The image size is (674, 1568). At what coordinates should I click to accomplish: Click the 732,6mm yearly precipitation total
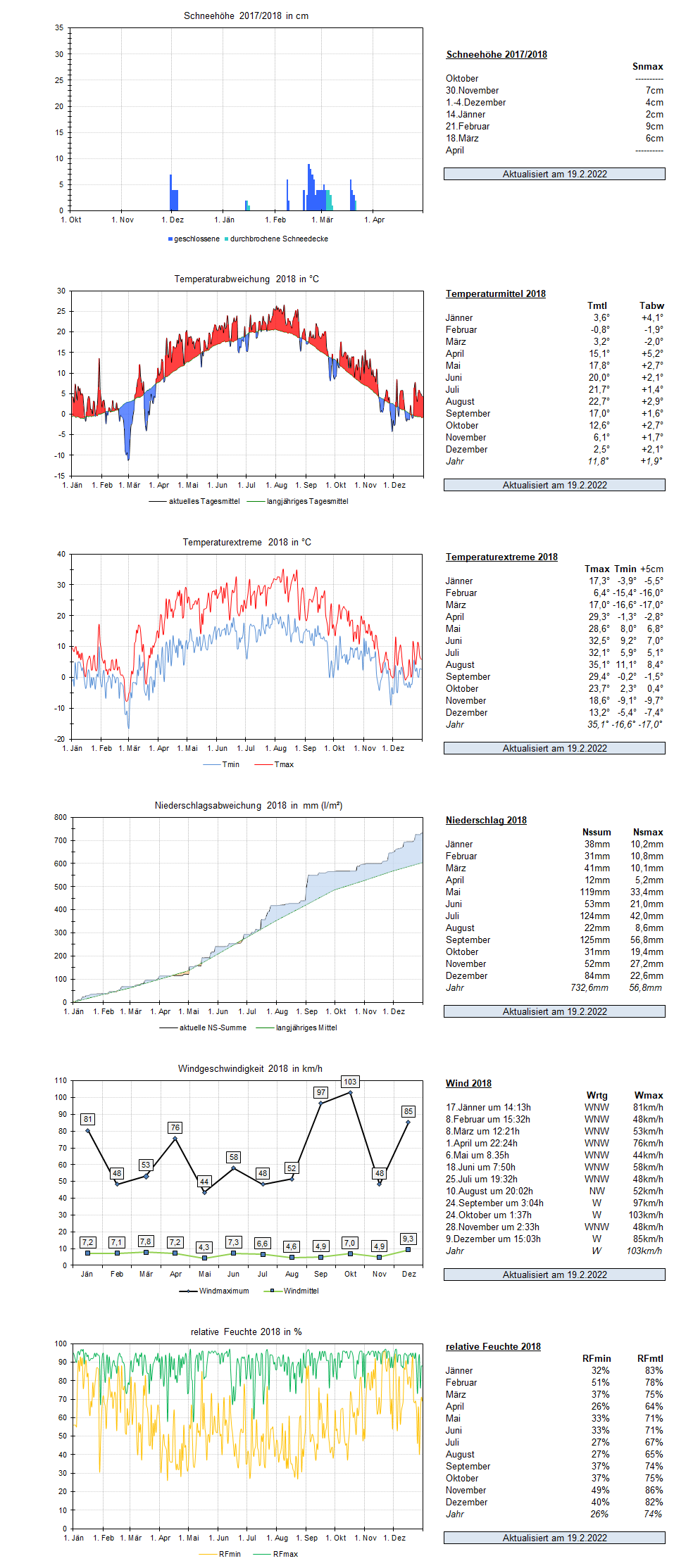[589, 987]
